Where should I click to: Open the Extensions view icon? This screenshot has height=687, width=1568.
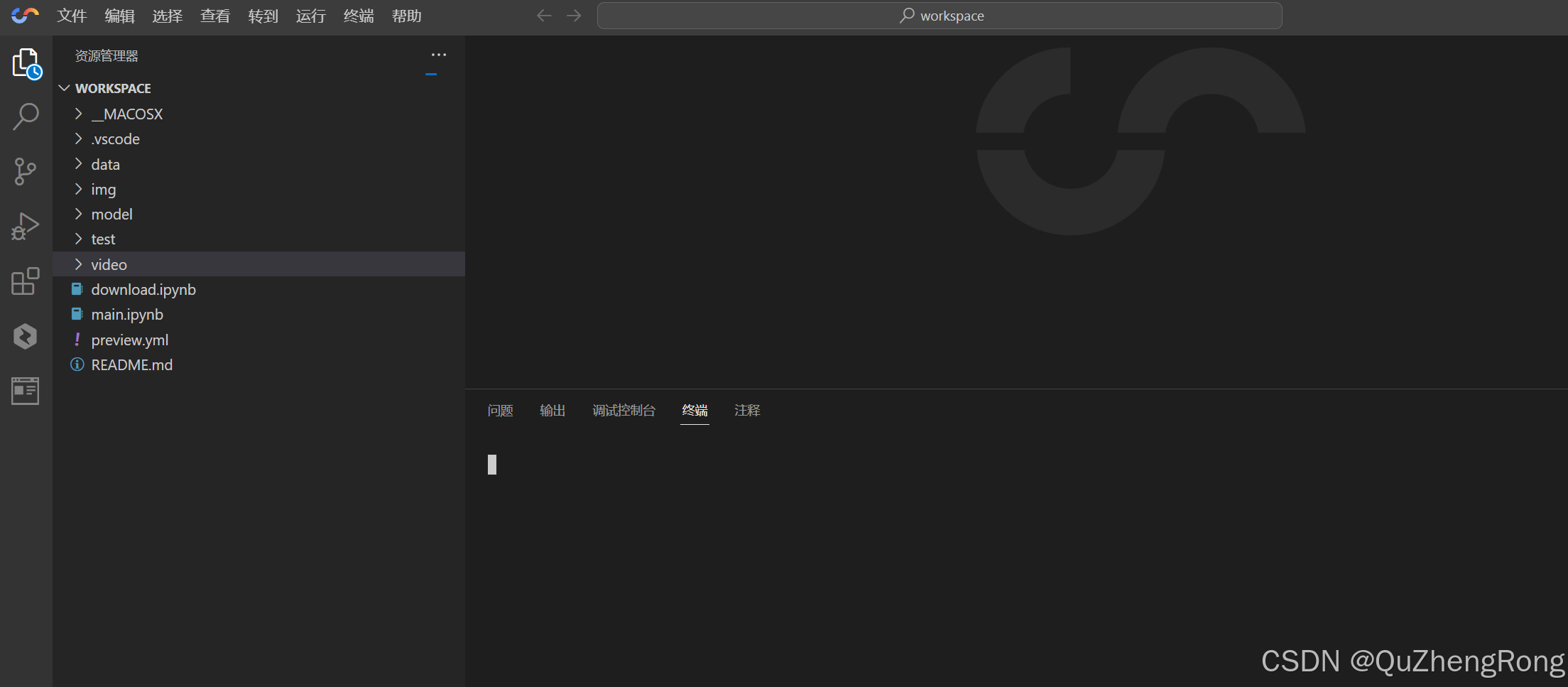tap(25, 281)
